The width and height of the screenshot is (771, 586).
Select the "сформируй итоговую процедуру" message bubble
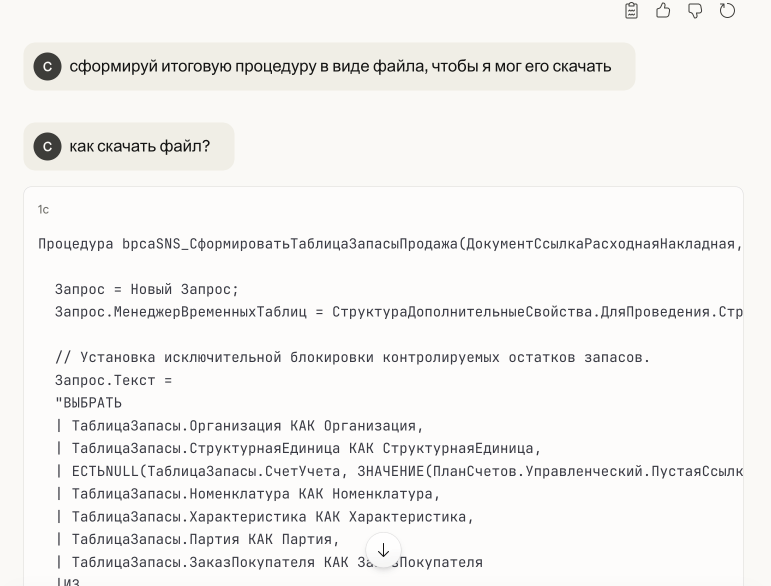pyautogui.click(x=340, y=66)
